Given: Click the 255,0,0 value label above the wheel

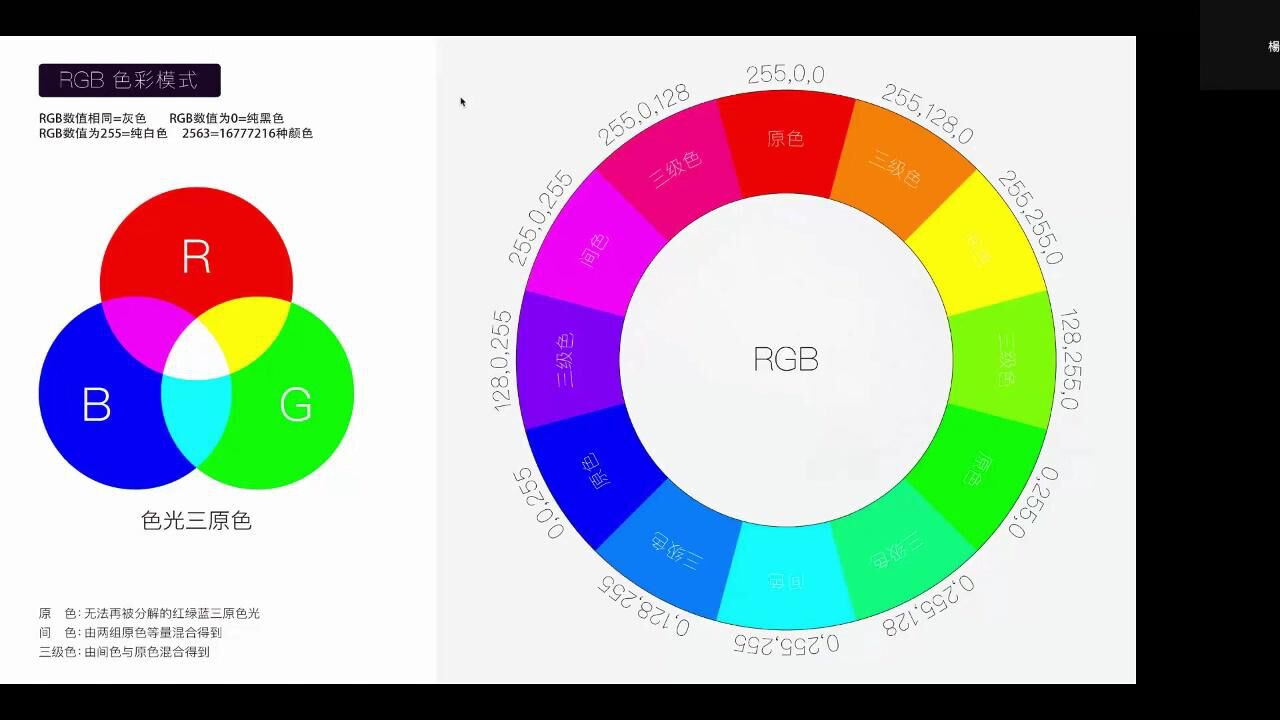Looking at the screenshot, I should (786, 73).
